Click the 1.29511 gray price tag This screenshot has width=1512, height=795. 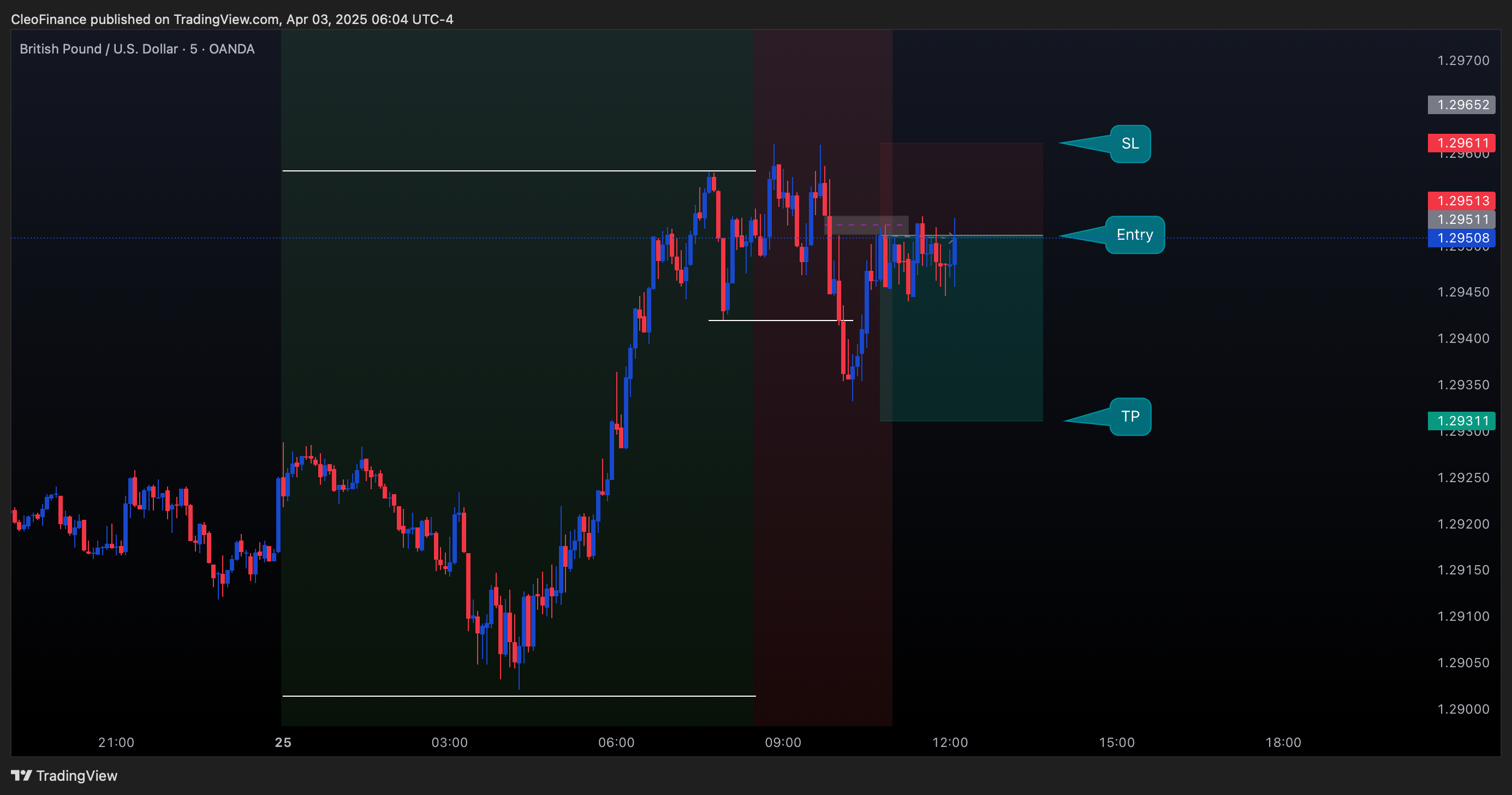click(1462, 219)
